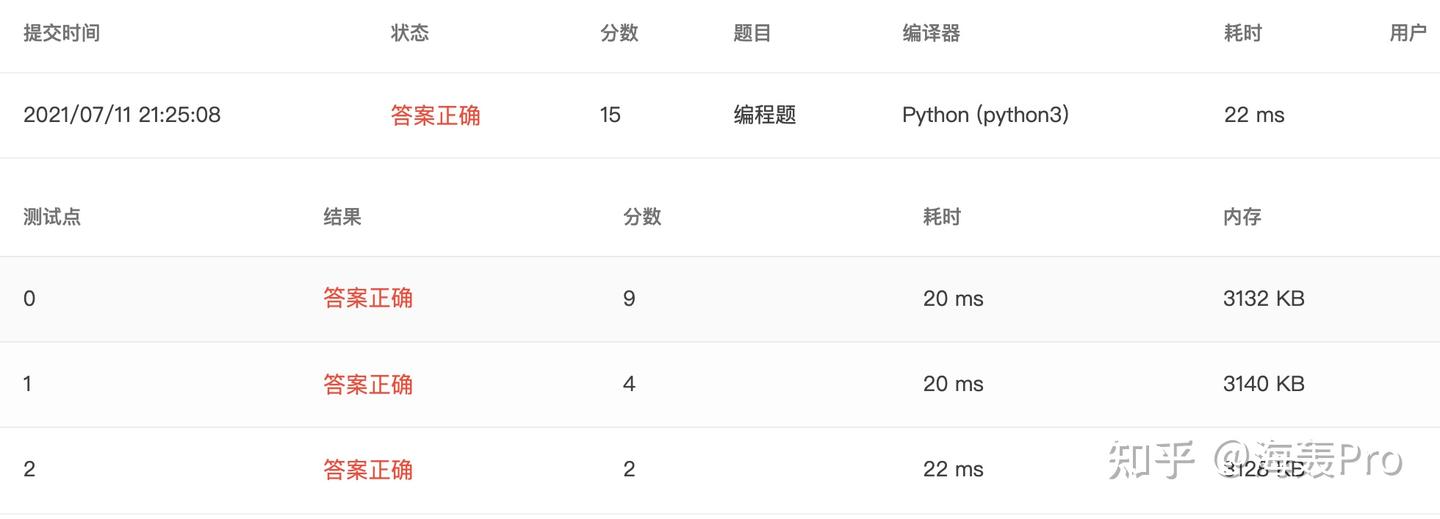1440x519 pixels.
Task: Select the 答案正确 result for test point 0
Action: pyautogui.click(x=368, y=298)
